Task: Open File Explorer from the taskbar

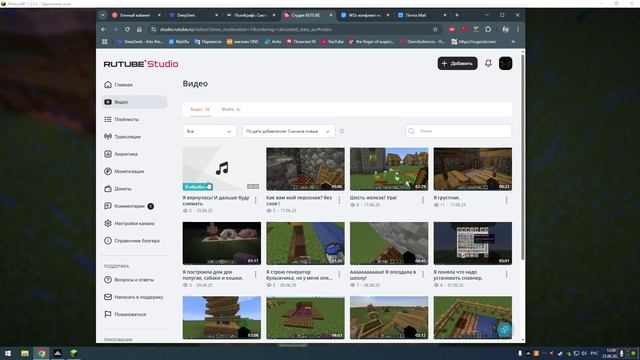Action: (x=25, y=353)
